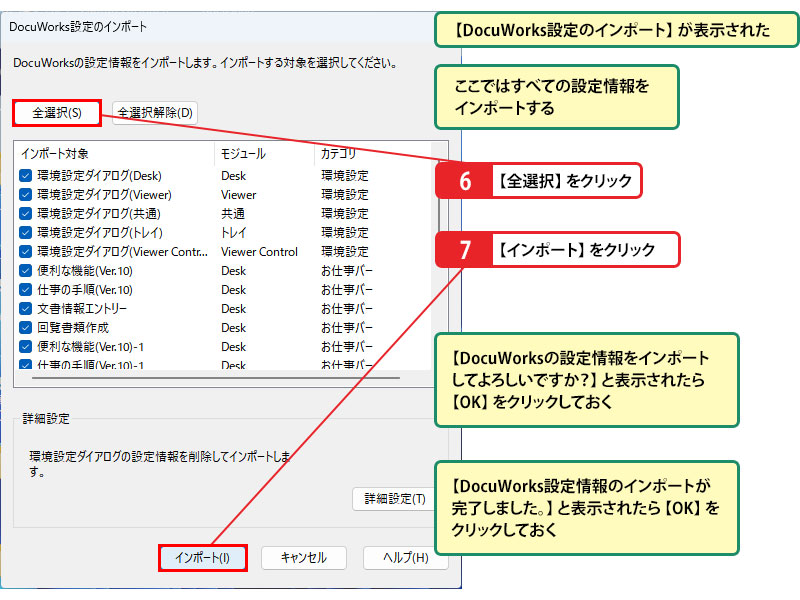Screen dimensions: 800x600
Task: Click お仕事バー category of 回覧書類作成 row
Action: (x=347, y=328)
